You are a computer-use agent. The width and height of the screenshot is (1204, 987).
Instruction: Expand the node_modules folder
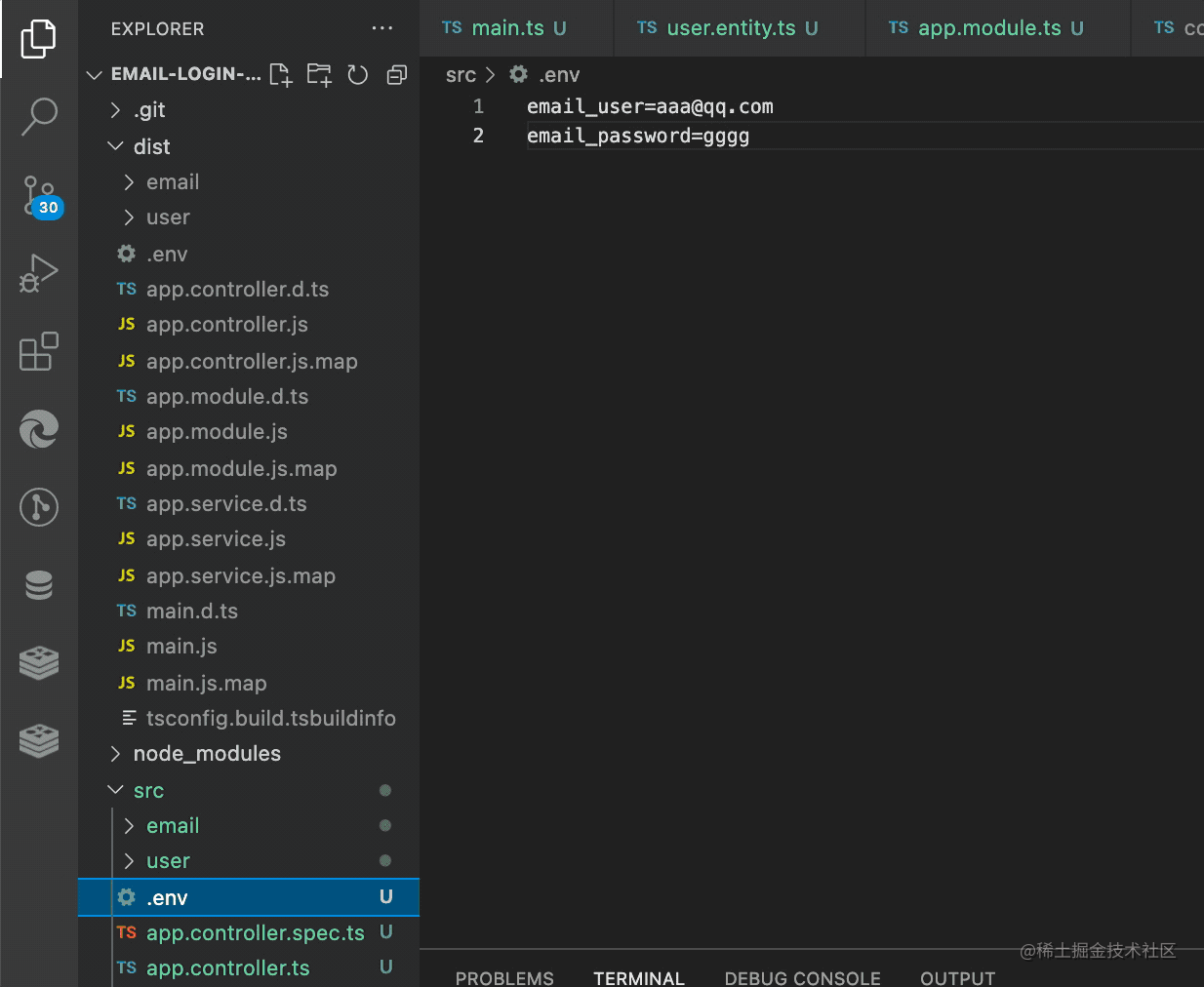207,754
